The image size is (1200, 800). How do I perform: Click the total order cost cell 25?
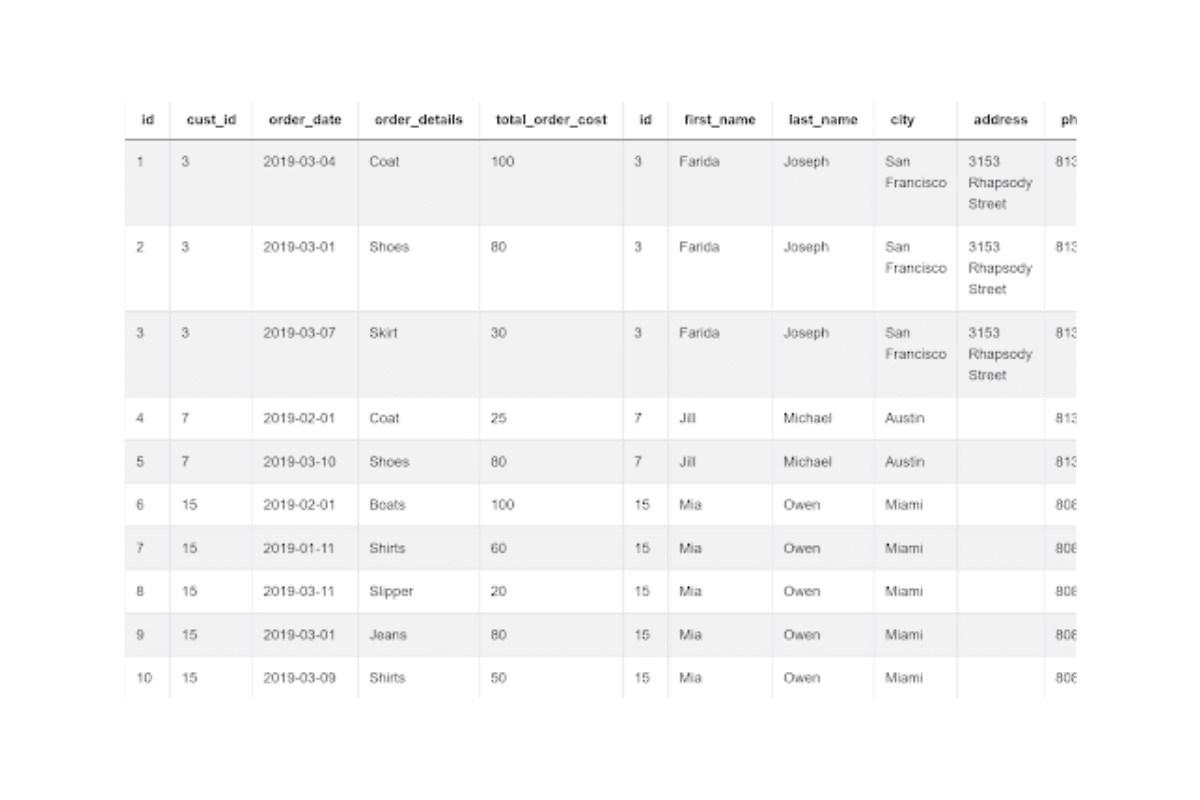pyautogui.click(x=498, y=419)
